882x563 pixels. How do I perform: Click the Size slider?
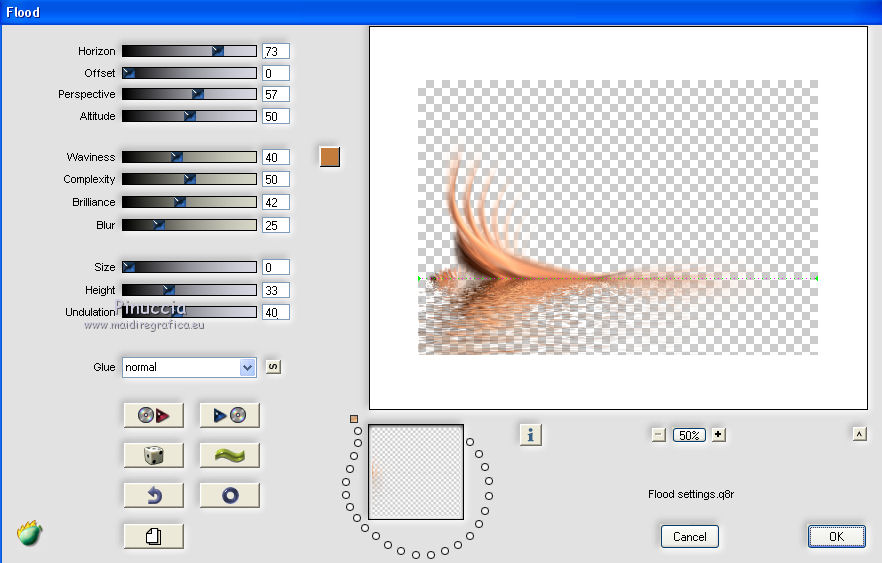pos(189,267)
